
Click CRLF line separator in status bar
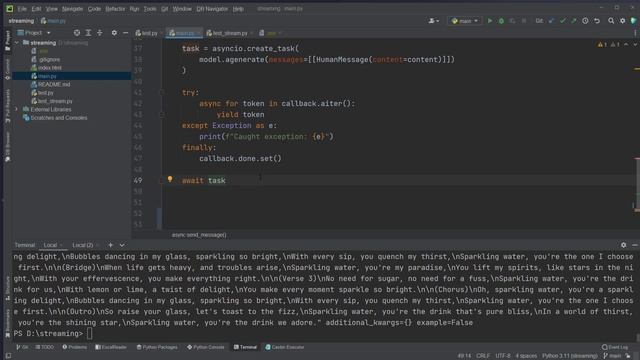[483, 356]
